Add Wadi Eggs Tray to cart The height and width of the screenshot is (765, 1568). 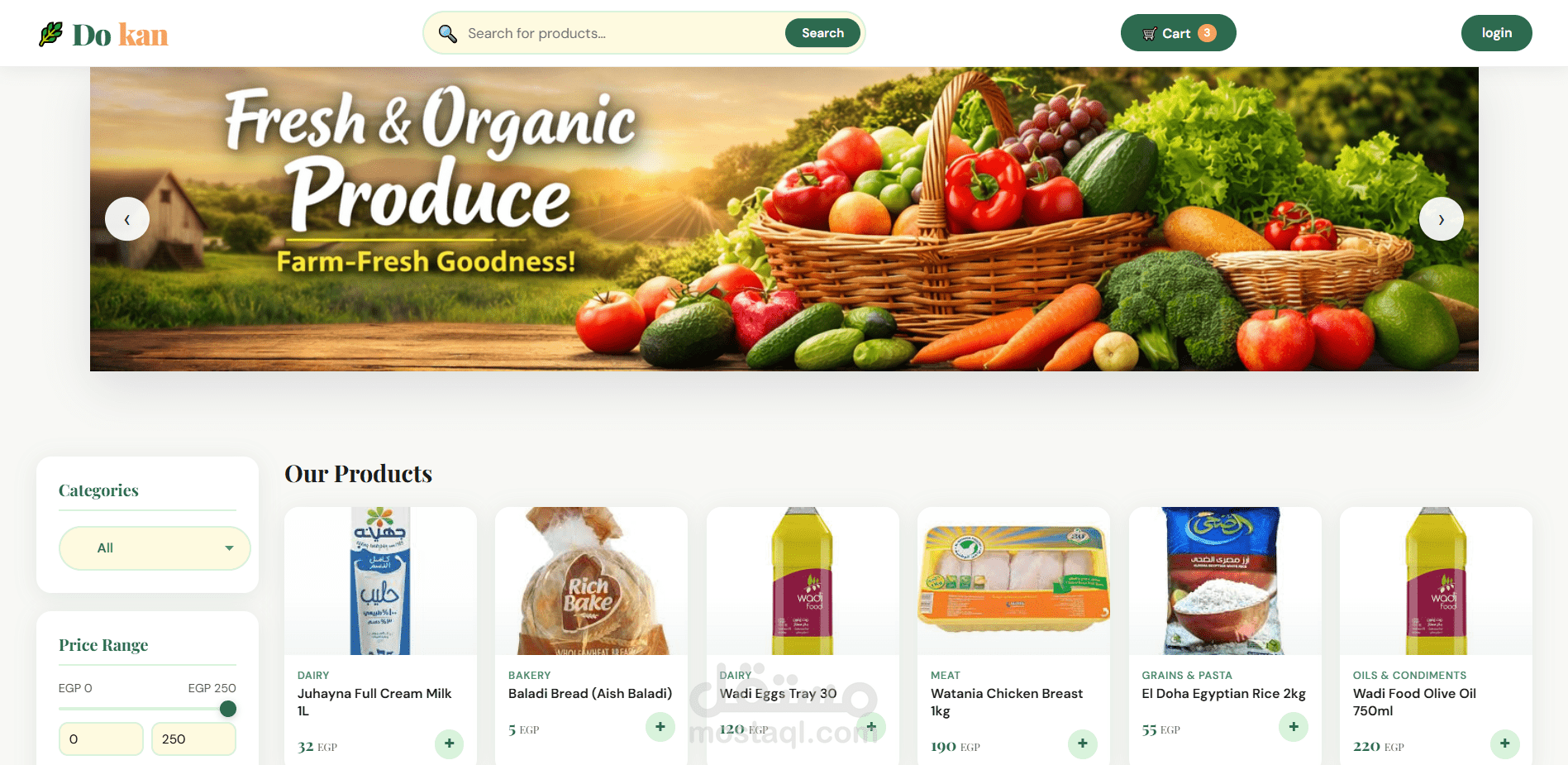point(871,727)
